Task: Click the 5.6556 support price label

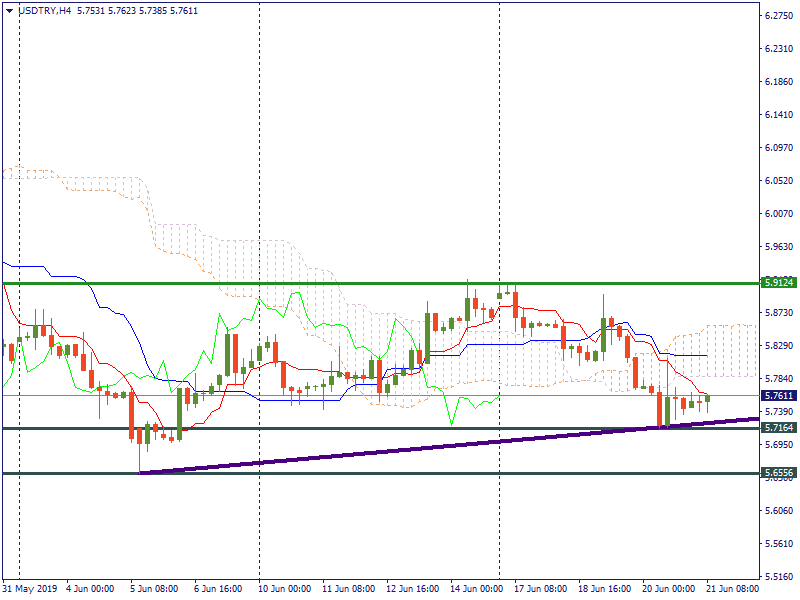Action: click(x=779, y=472)
